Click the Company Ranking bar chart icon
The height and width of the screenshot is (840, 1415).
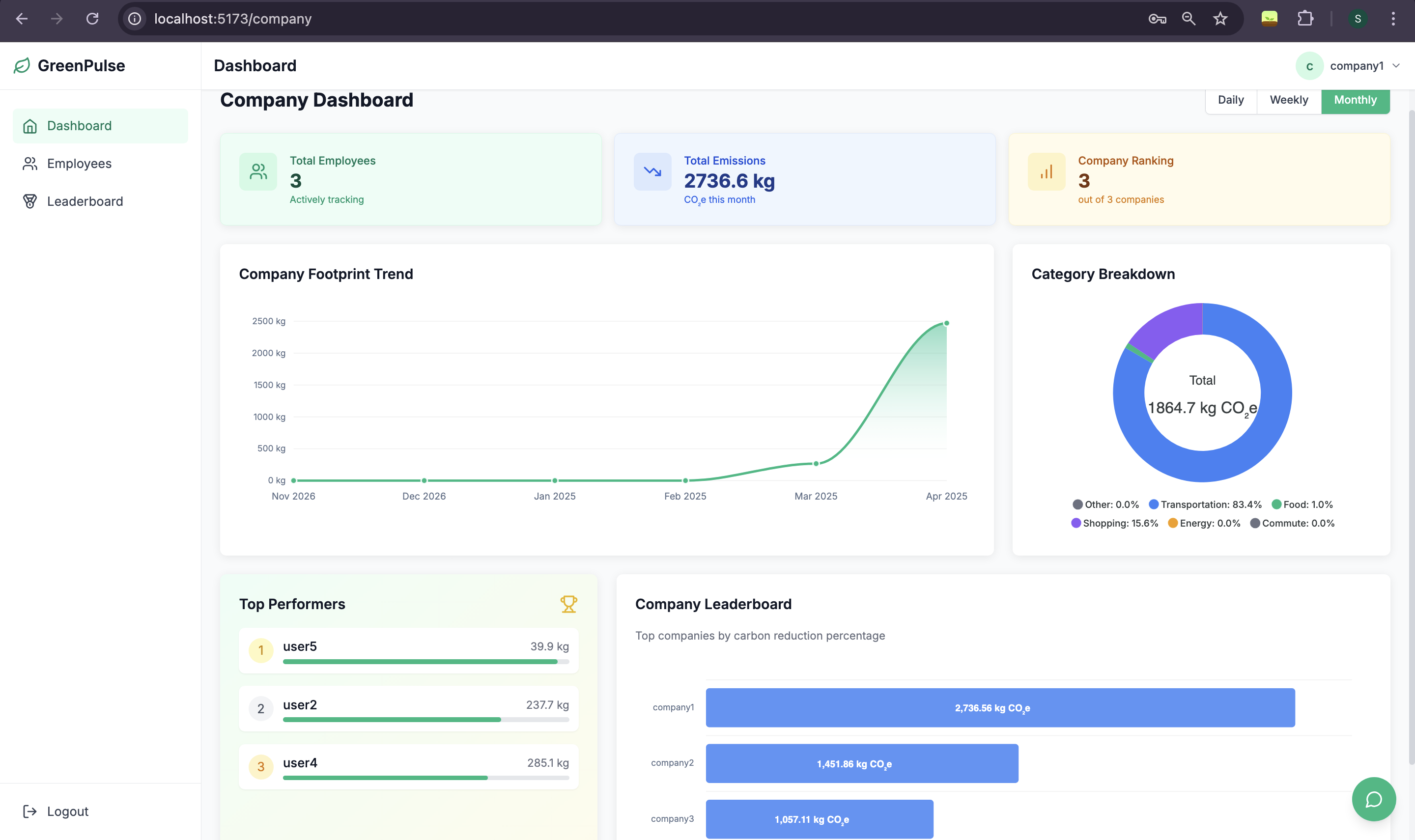[1046, 171]
